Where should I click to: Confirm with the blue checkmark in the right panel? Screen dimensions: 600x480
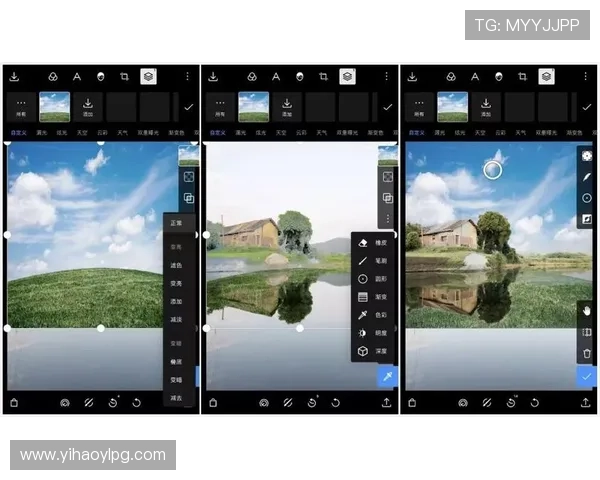point(587,376)
